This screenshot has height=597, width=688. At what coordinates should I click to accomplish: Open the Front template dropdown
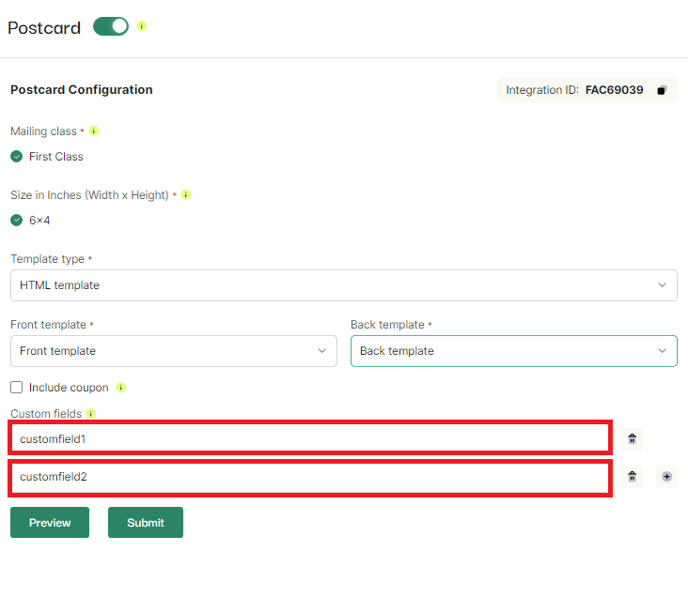(174, 351)
